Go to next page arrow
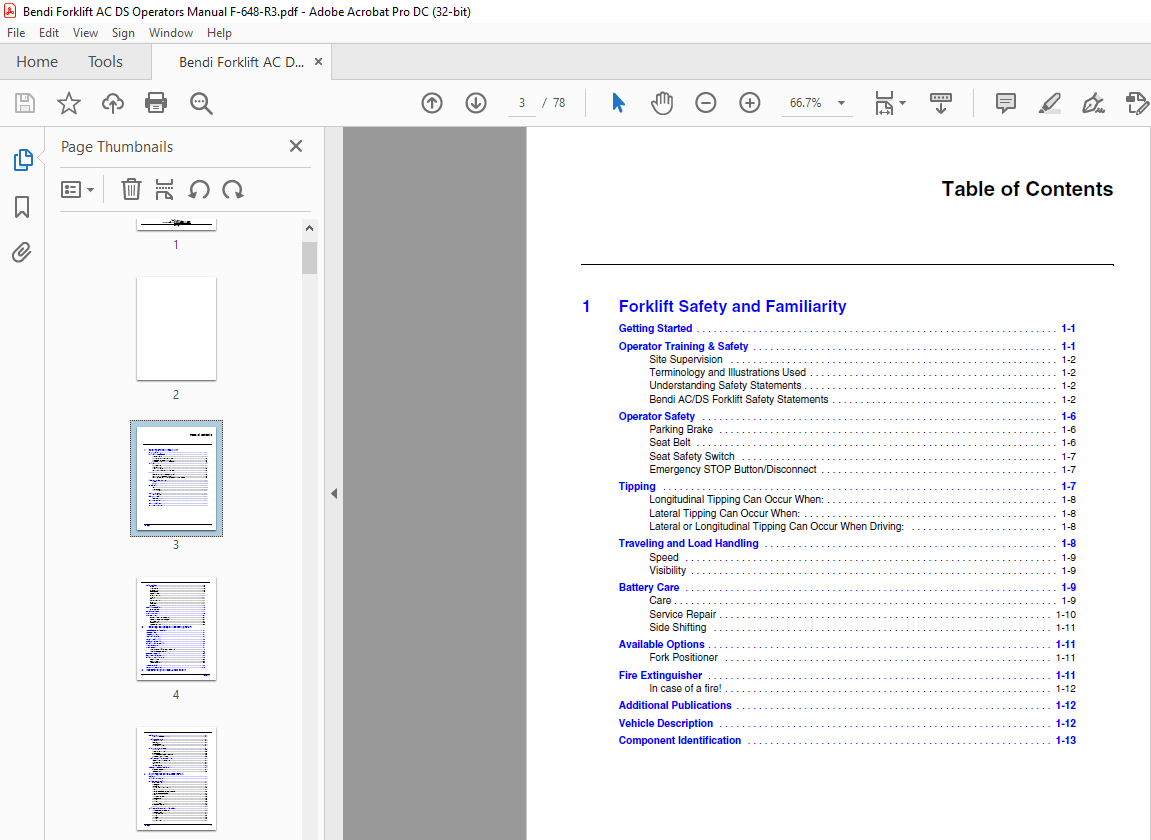Viewport: 1151px width, 840px height. (476, 103)
